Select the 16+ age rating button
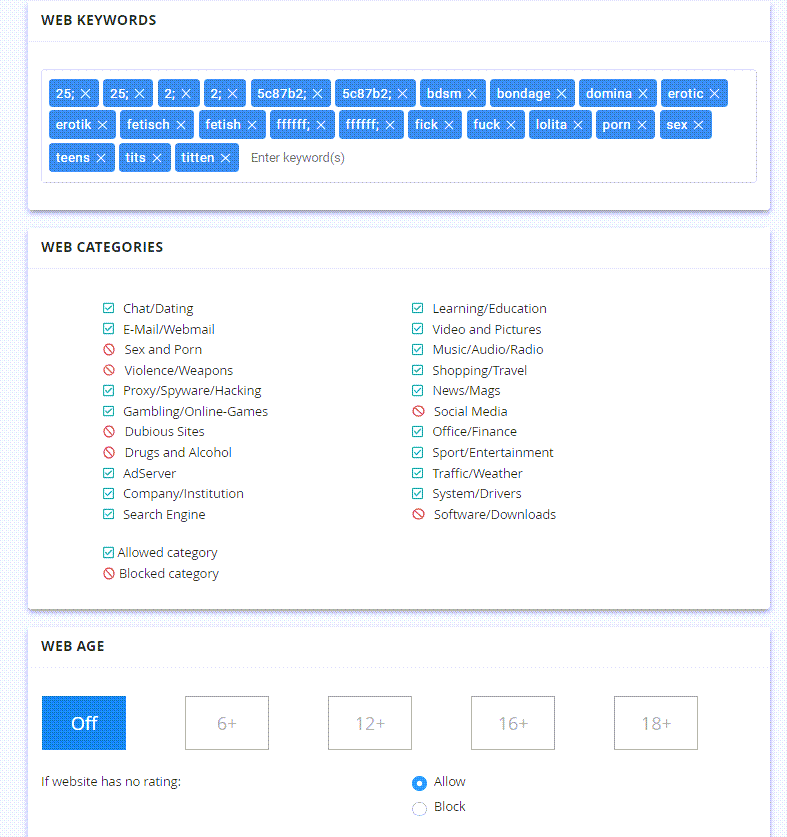Viewport: 787px width, 837px height. pos(513,723)
